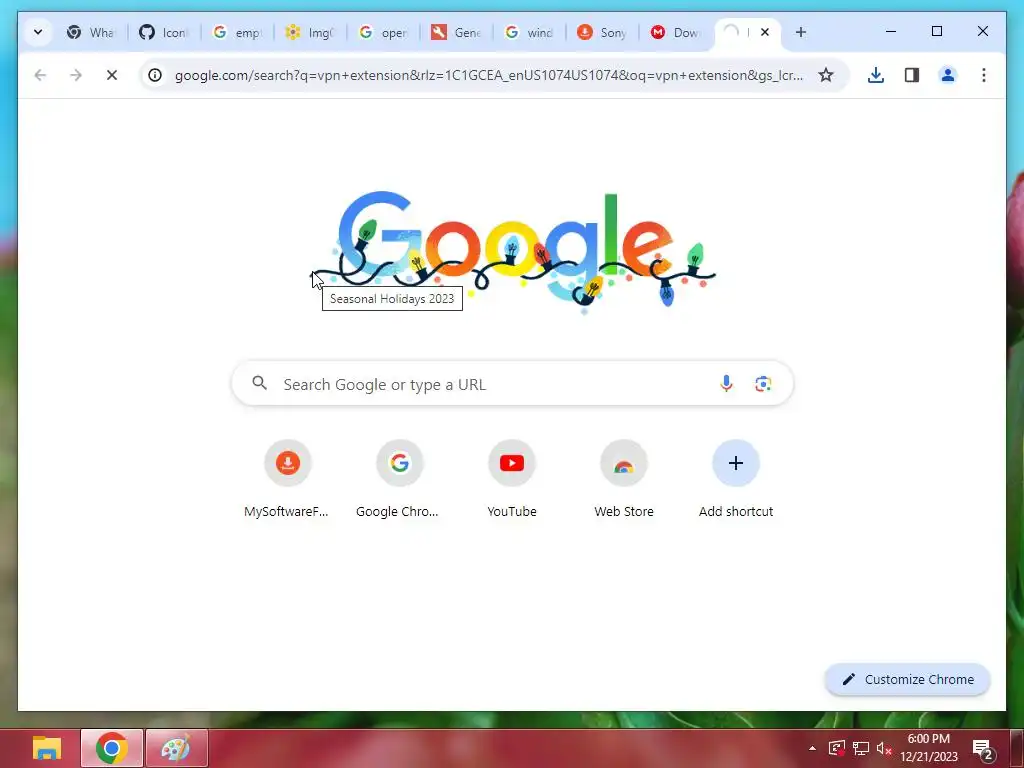The image size is (1024, 768).
Task: Go back to the previous page
Action: 40,75
